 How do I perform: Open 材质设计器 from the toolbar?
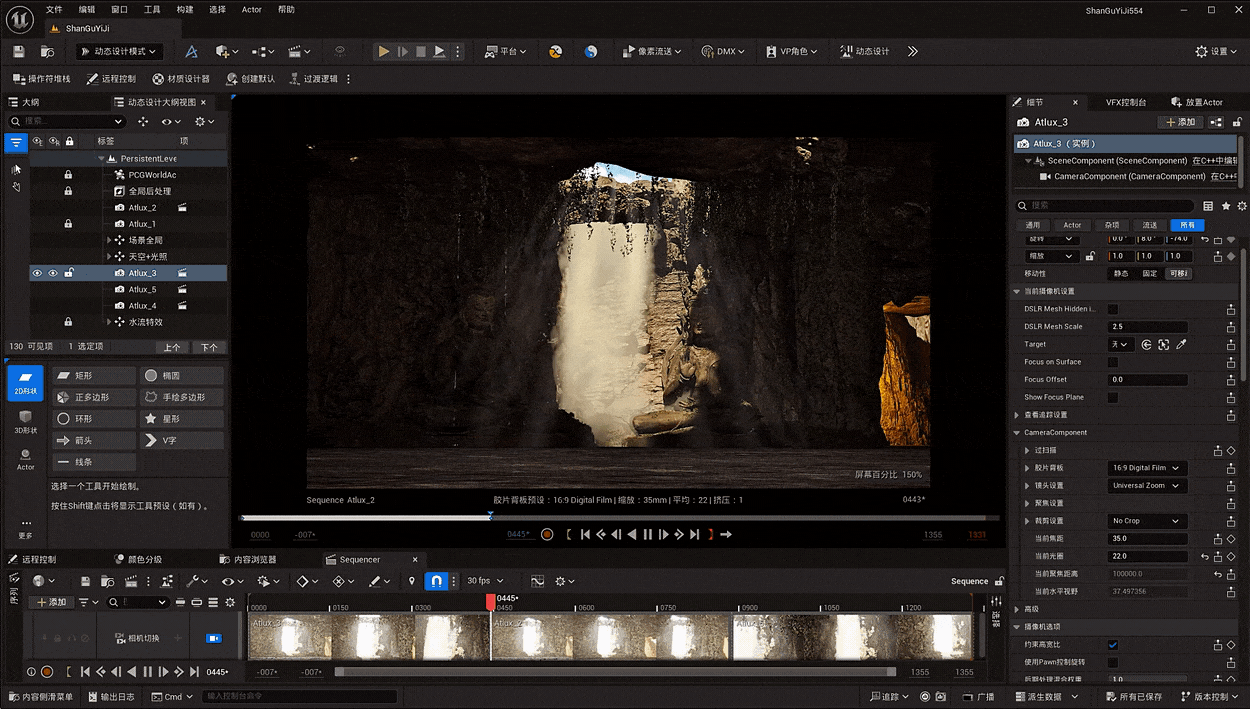point(181,78)
